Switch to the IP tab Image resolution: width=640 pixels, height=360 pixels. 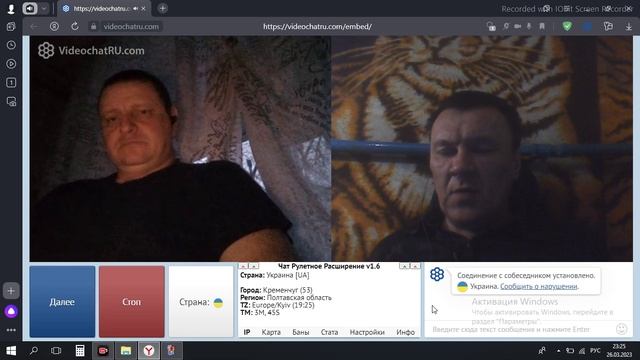click(x=247, y=332)
